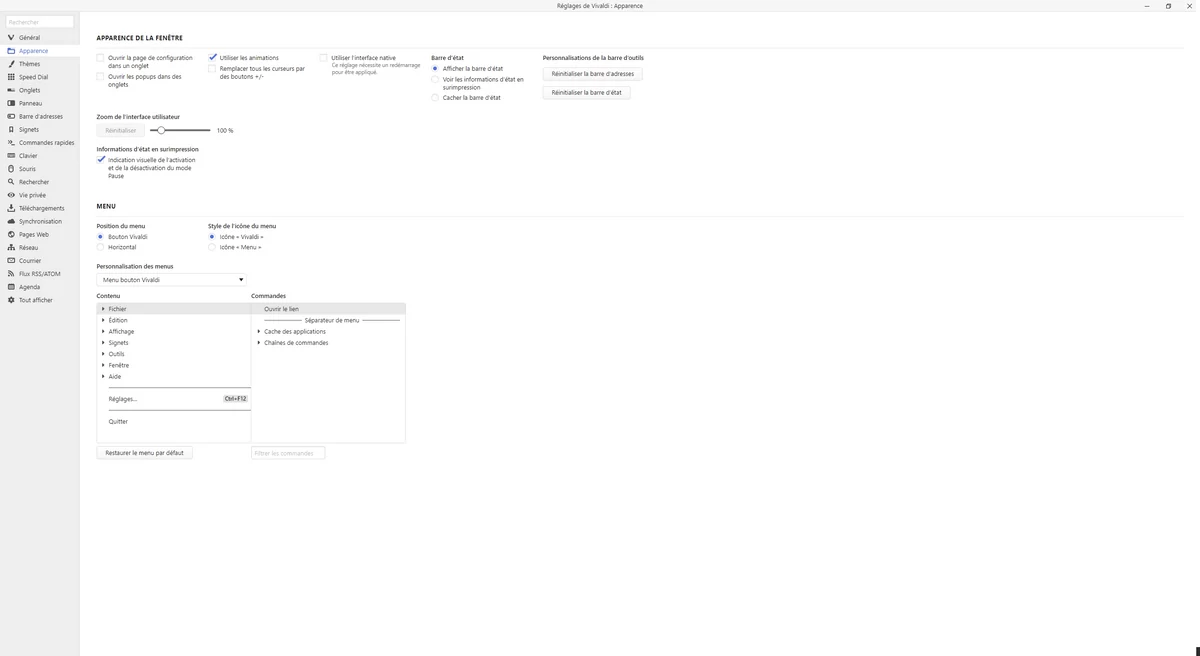Viewport: 1200px width, 656px height.
Task: Toggle Remplacer tous les curseurs par boutons +/-
Action: click(x=212, y=69)
